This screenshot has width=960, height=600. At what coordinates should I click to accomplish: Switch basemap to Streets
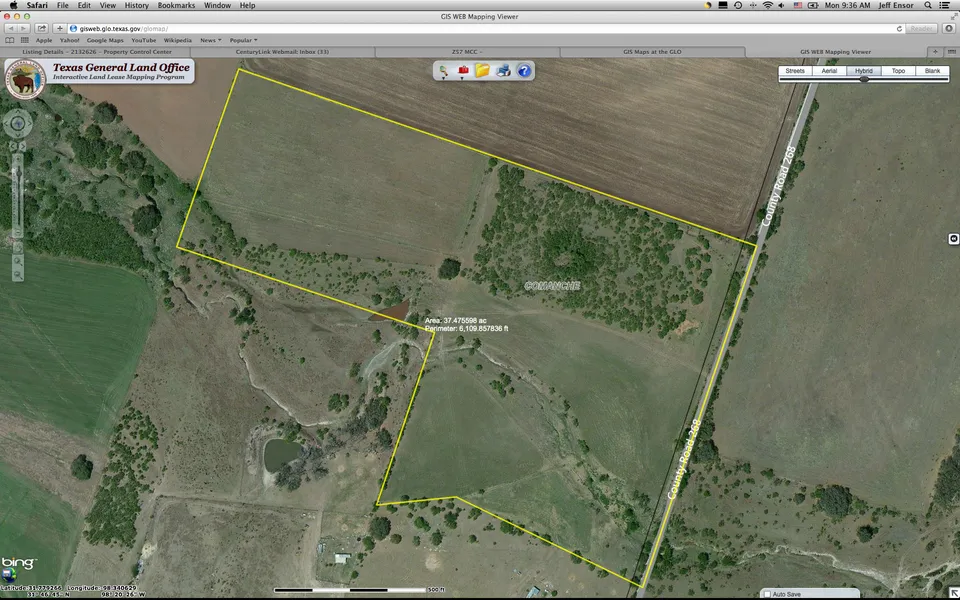[x=795, y=71]
